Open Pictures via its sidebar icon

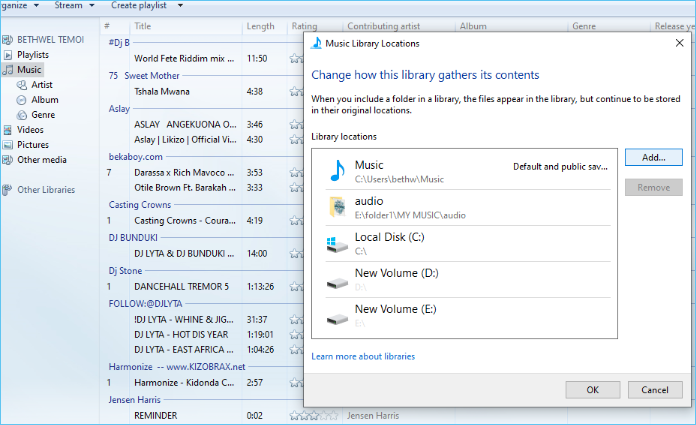pyautogui.click(x=9, y=145)
